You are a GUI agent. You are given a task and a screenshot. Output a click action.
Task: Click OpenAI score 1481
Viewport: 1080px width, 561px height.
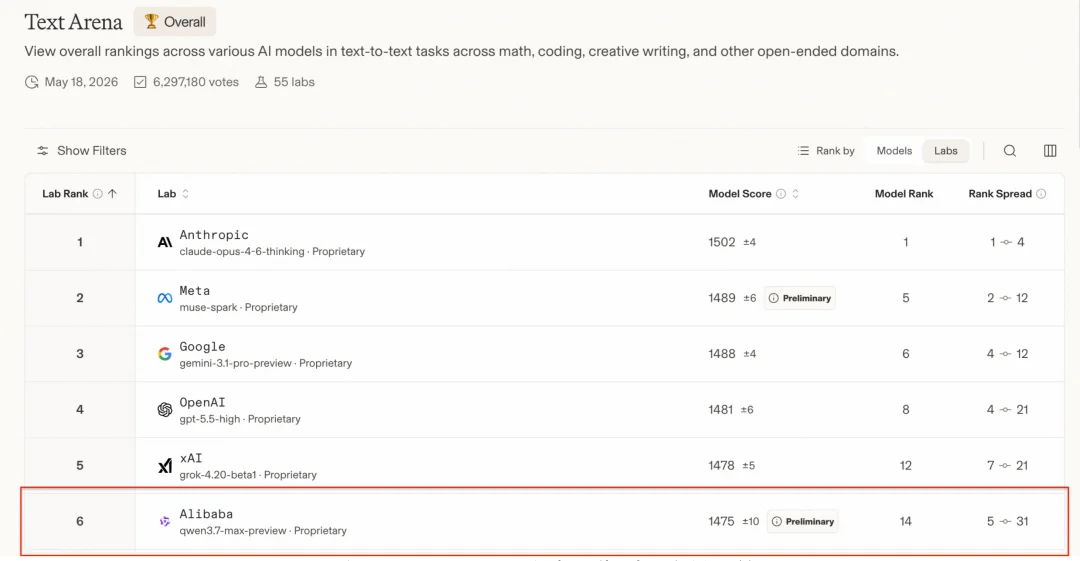click(x=720, y=409)
